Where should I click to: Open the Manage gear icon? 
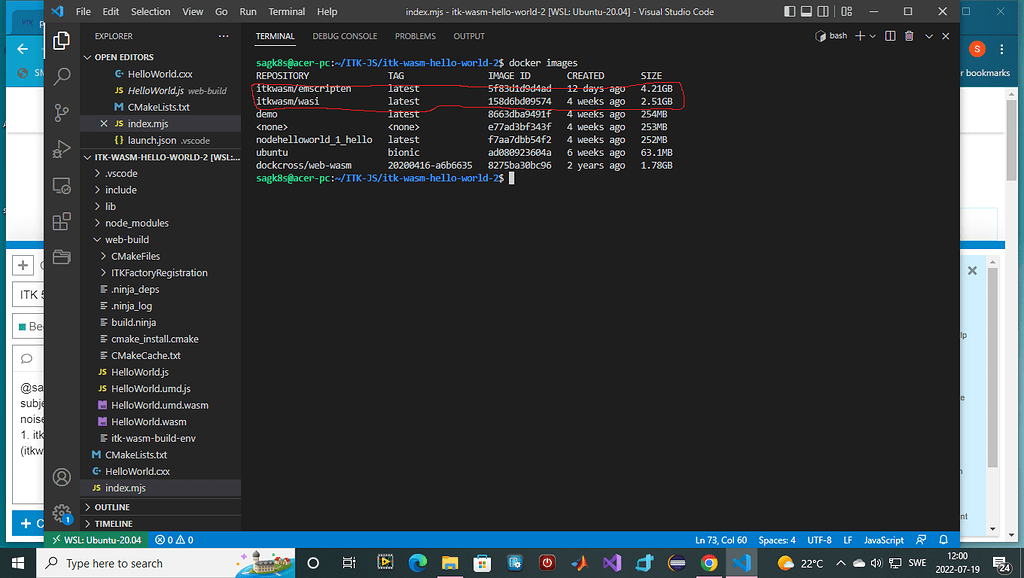(61, 513)
